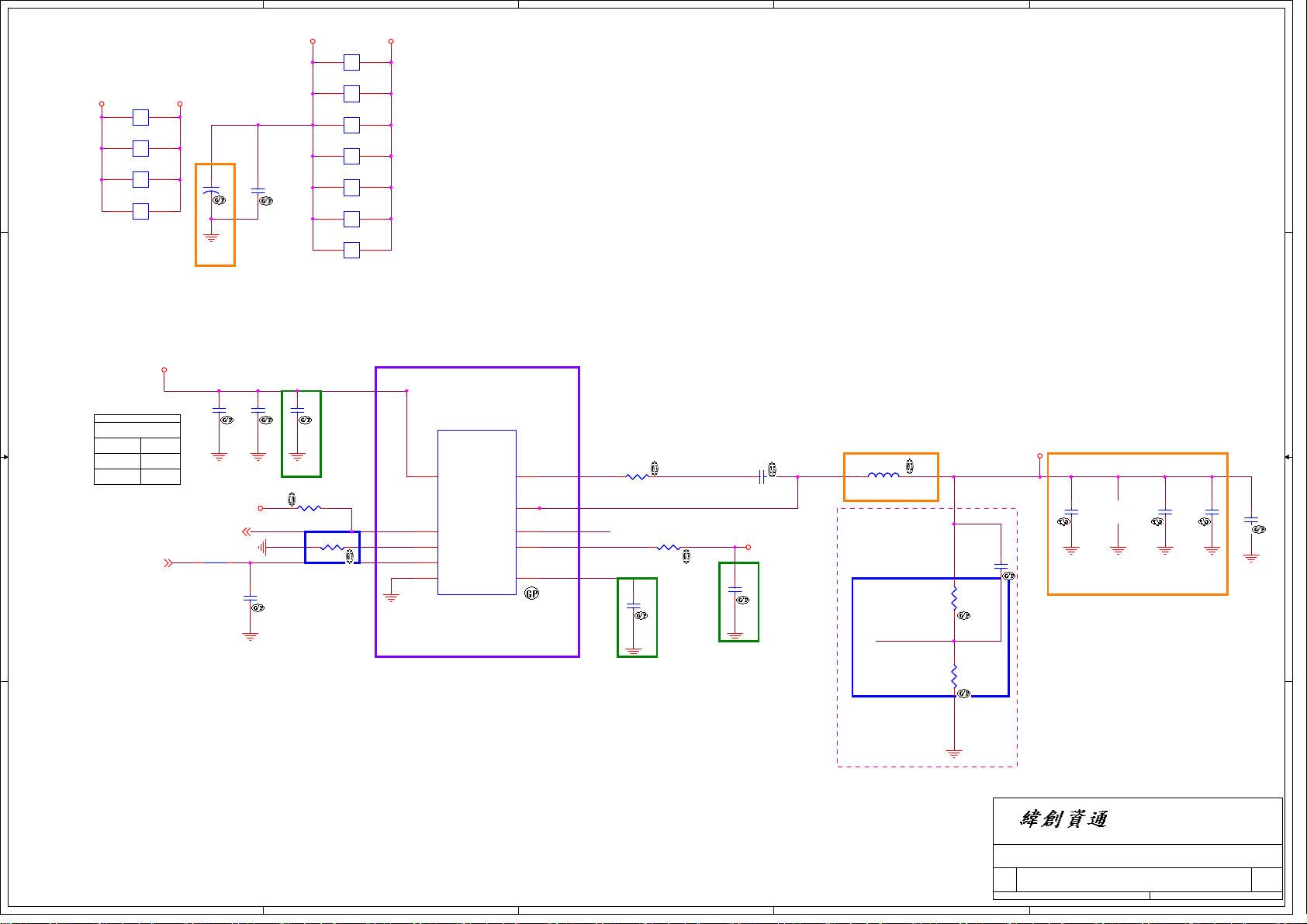Select the capacitor parallel to upper feedback resistor

[x=1001, y=566]
